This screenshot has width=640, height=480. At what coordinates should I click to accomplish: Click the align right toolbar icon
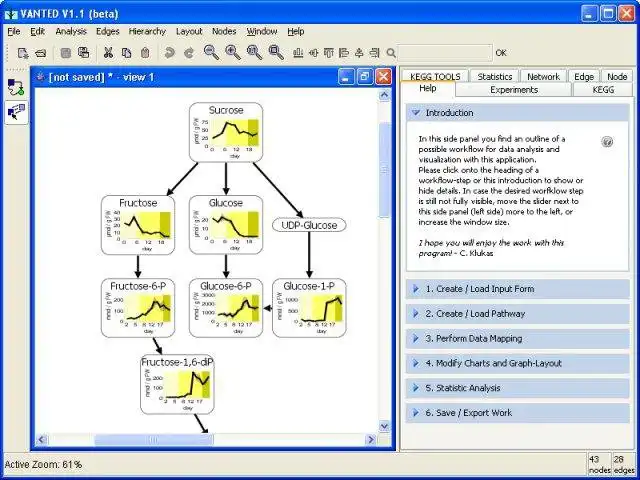[374, 53]
